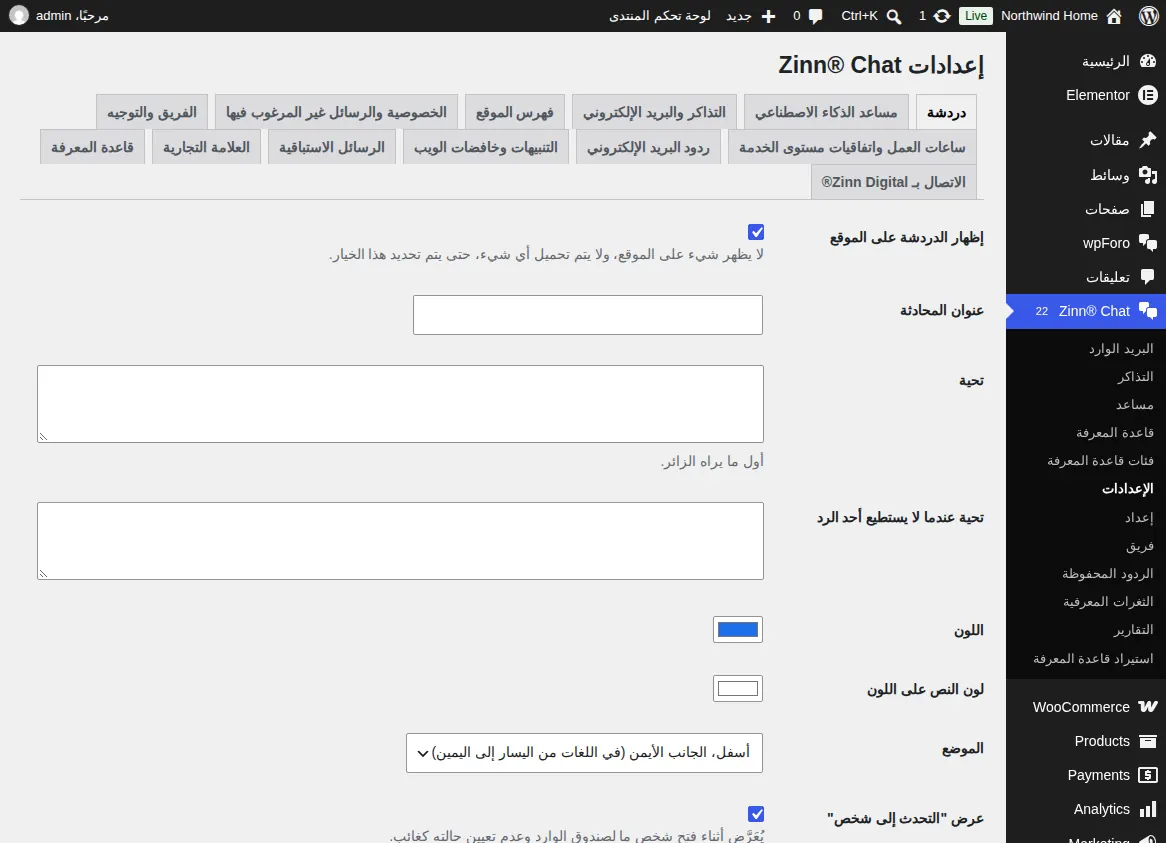Open التقارير submenu link
This screenshot has width=1166, height=843.
tap(1133, 630)
